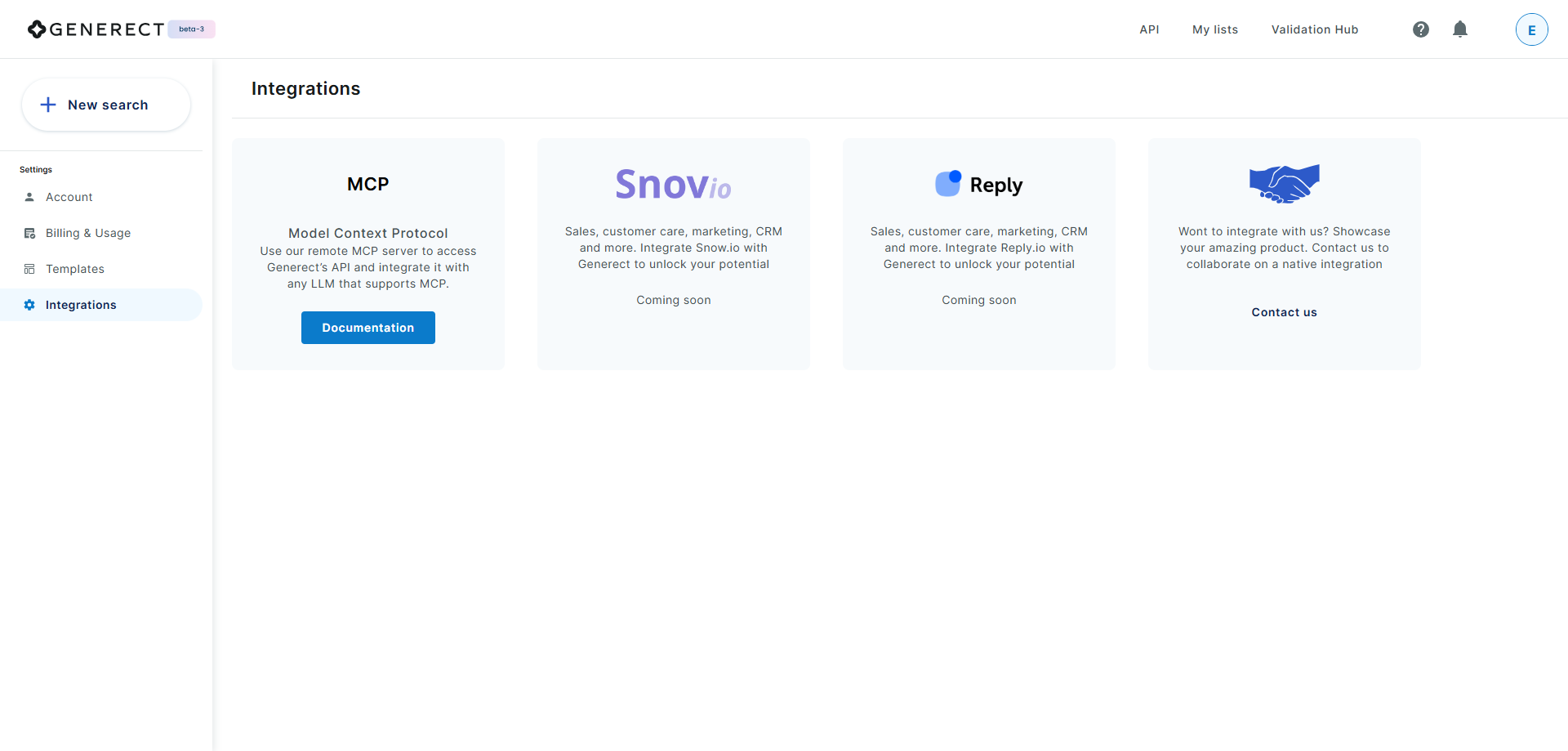This screenshot has width=1568, height=751.
Task: Click the native integration collaboration text
Action: [x=1285, y=248]
